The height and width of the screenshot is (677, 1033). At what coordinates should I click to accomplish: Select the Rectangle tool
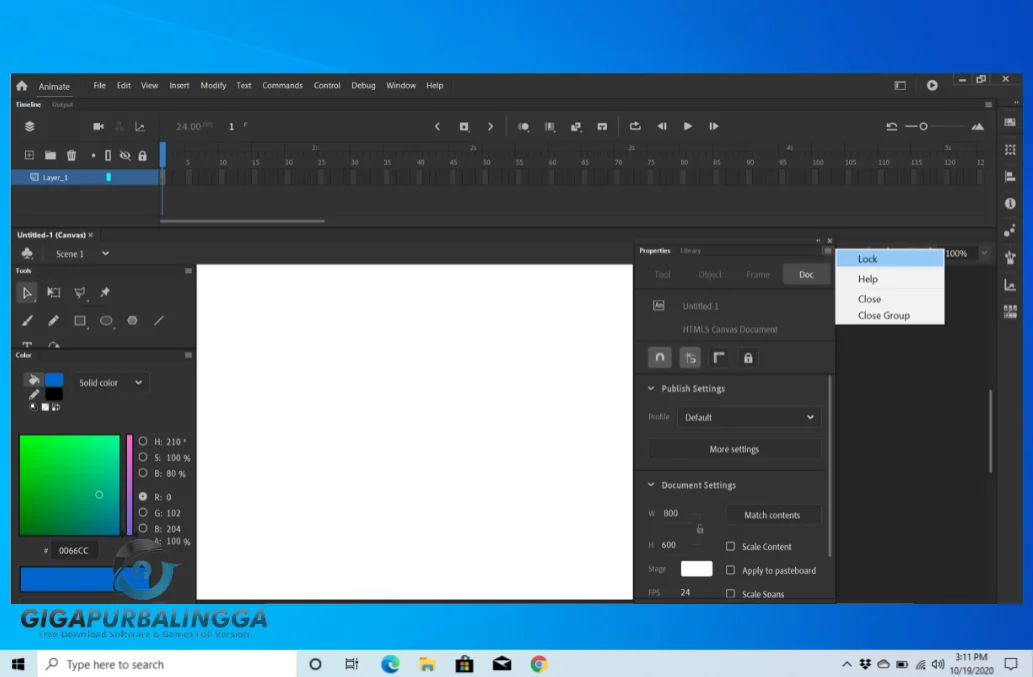pos(80,321)
